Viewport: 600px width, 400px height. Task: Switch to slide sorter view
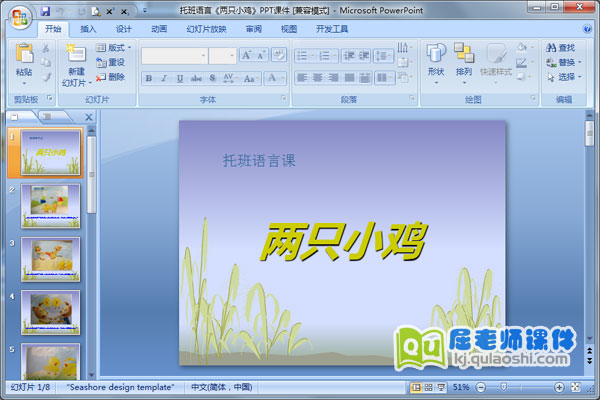[x=429, y=387]
